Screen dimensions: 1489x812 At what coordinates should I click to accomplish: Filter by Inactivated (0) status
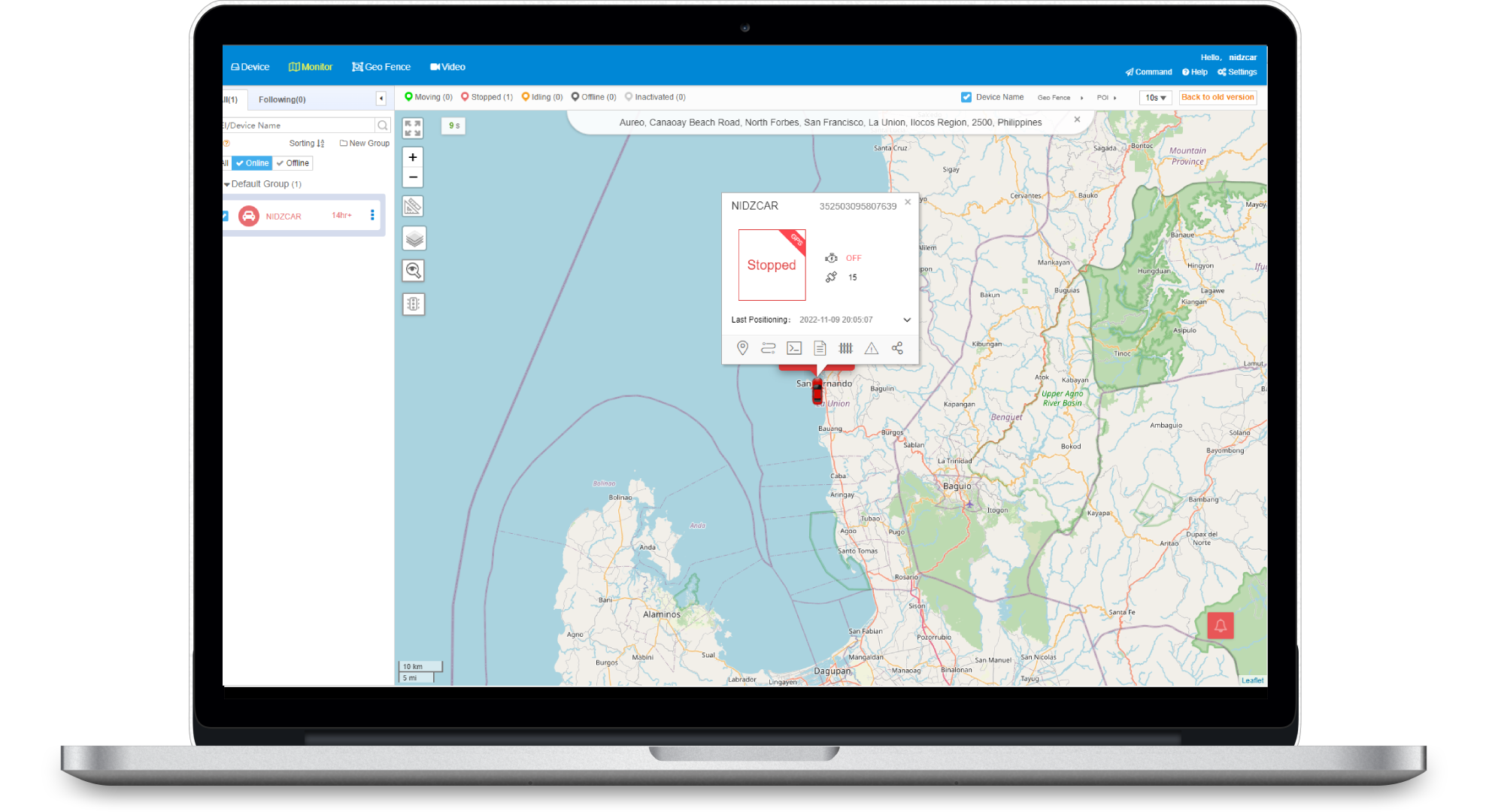[655, 97]
